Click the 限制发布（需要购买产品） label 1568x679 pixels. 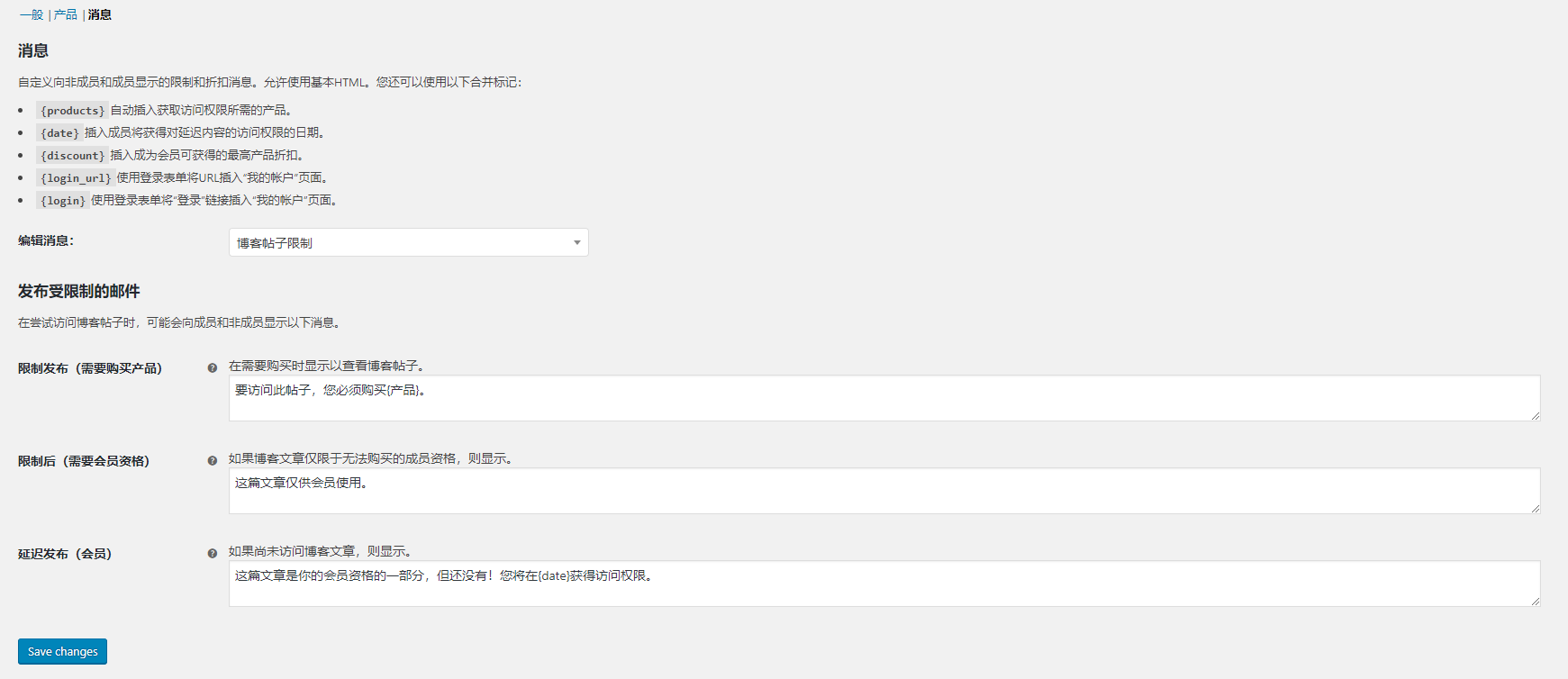click(x=90, y=368)
